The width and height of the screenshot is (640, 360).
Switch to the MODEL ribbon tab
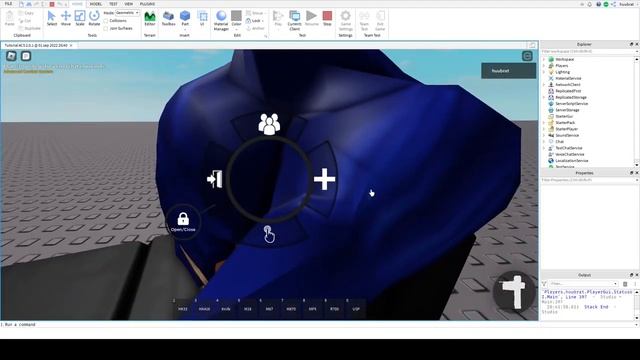point(96,4)
